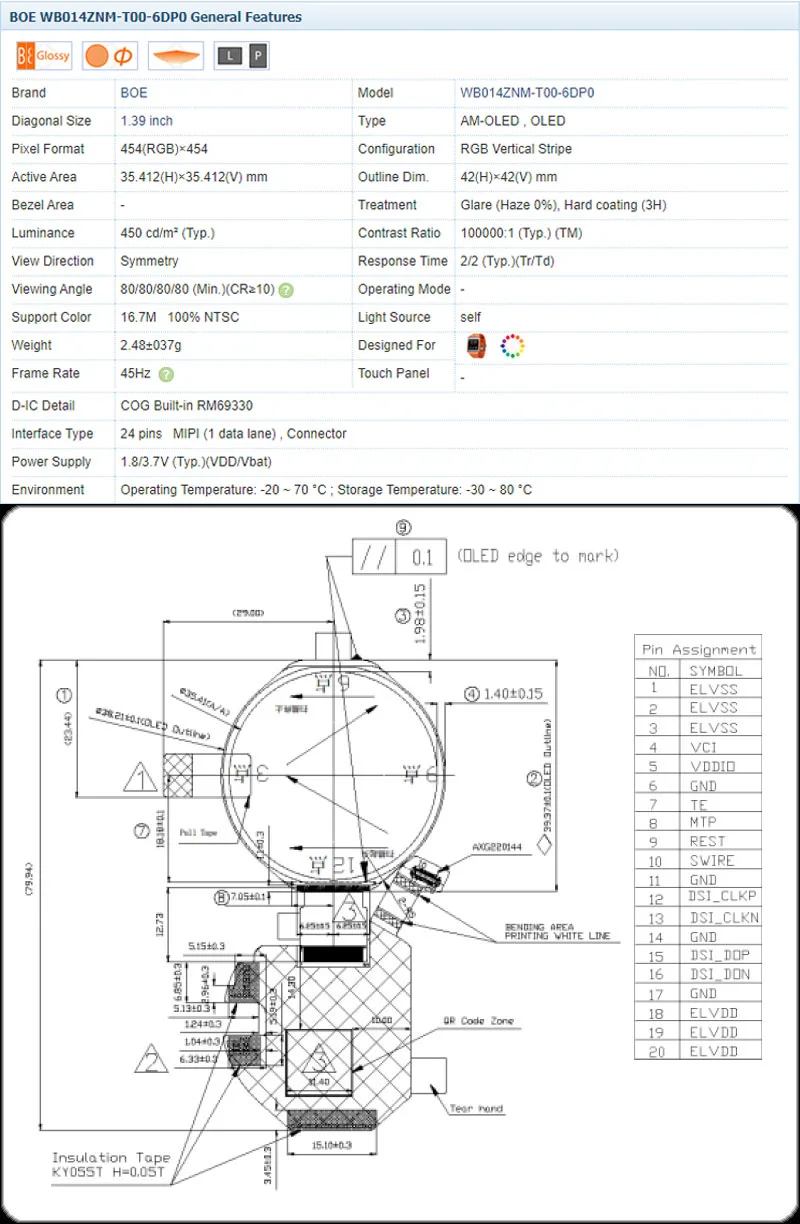Select the operating temperature environment value

click(x=326, y=490)
